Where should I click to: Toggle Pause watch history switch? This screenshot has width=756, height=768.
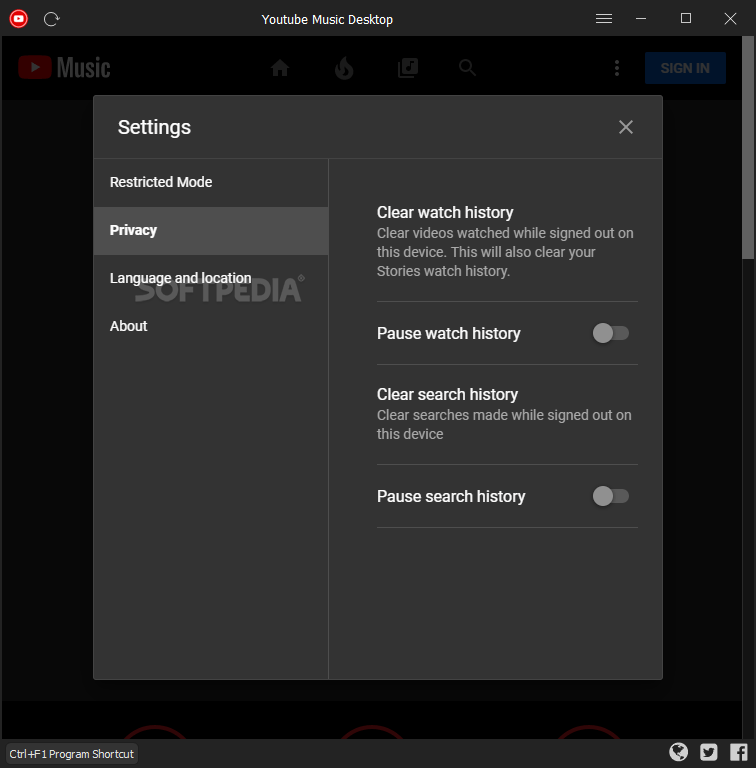coord(611,334)
